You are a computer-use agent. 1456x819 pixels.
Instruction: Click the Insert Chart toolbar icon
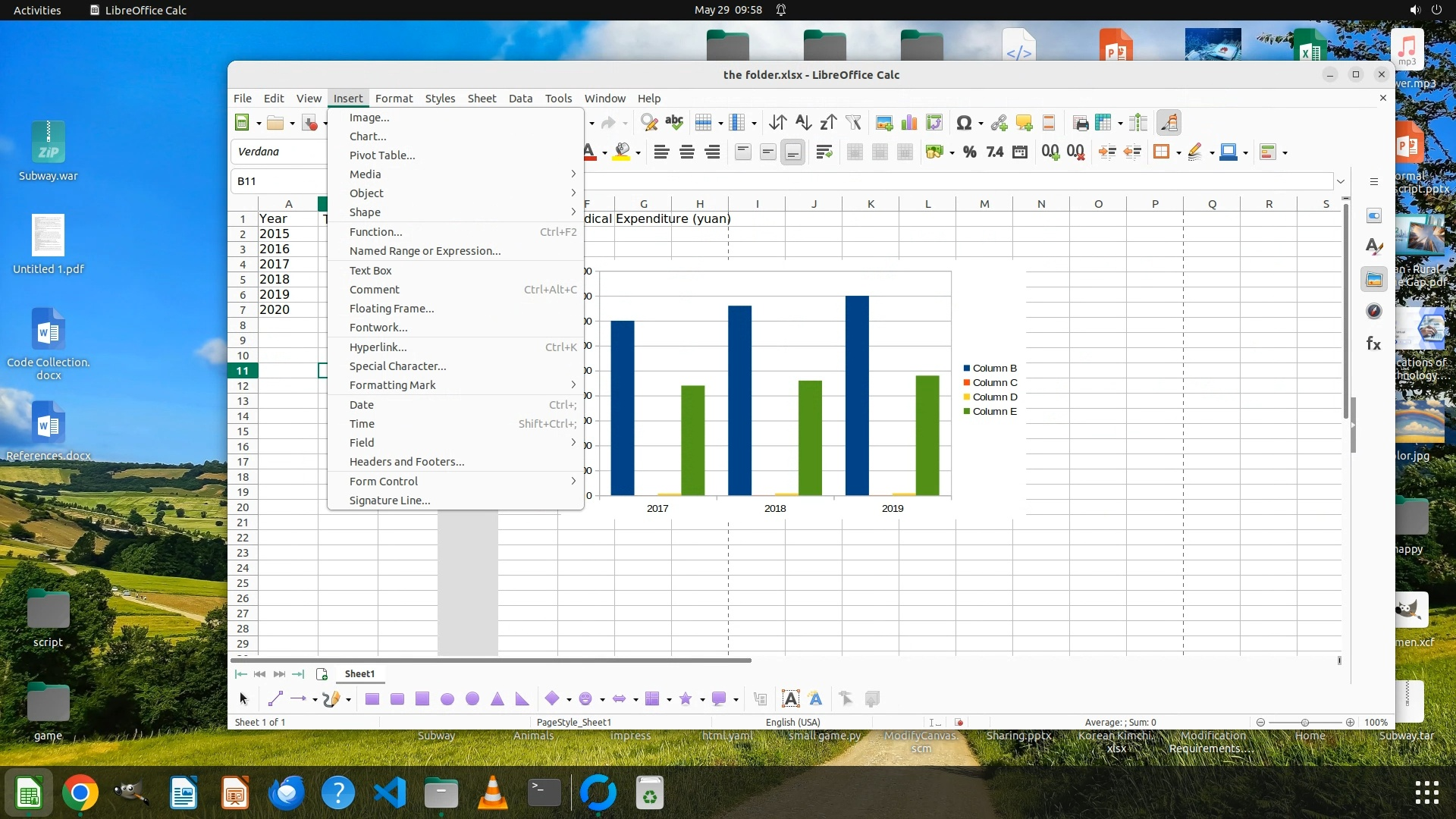pyautogui.click(x=909, y=123)
